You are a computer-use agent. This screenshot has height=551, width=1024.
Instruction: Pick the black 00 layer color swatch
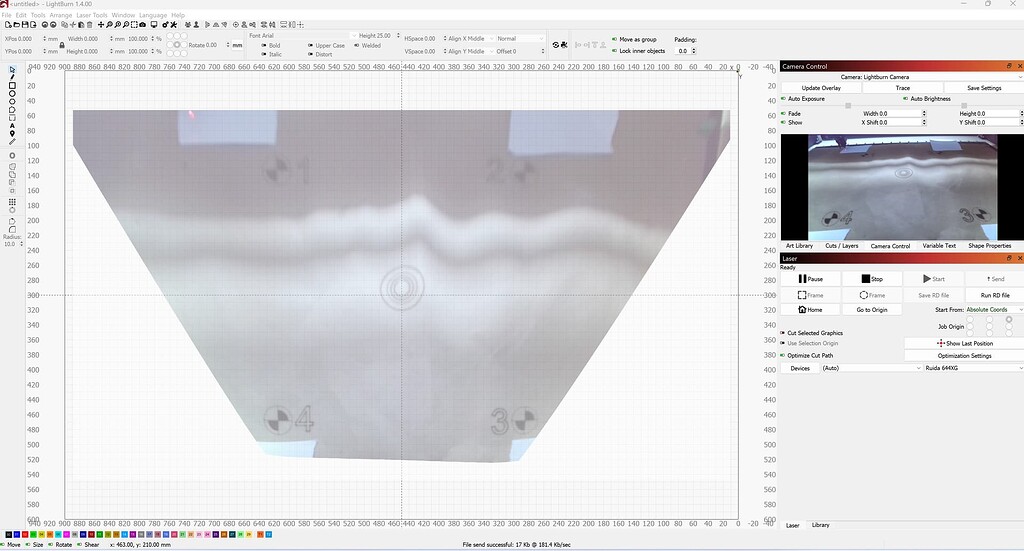pos(8,535)
